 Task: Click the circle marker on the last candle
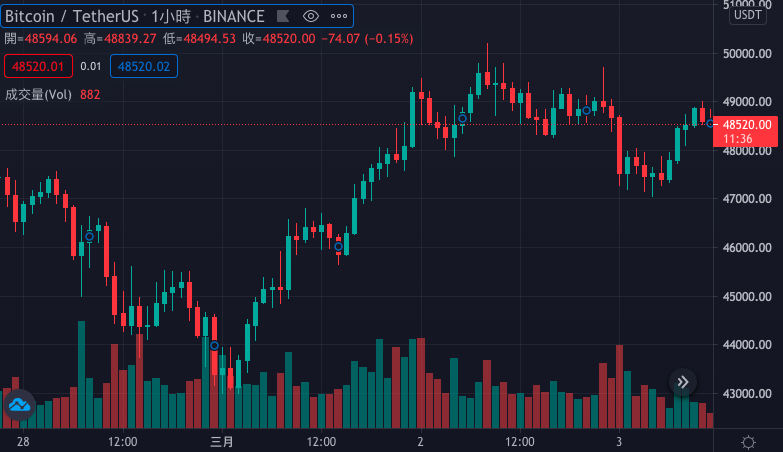click(711, 123)
